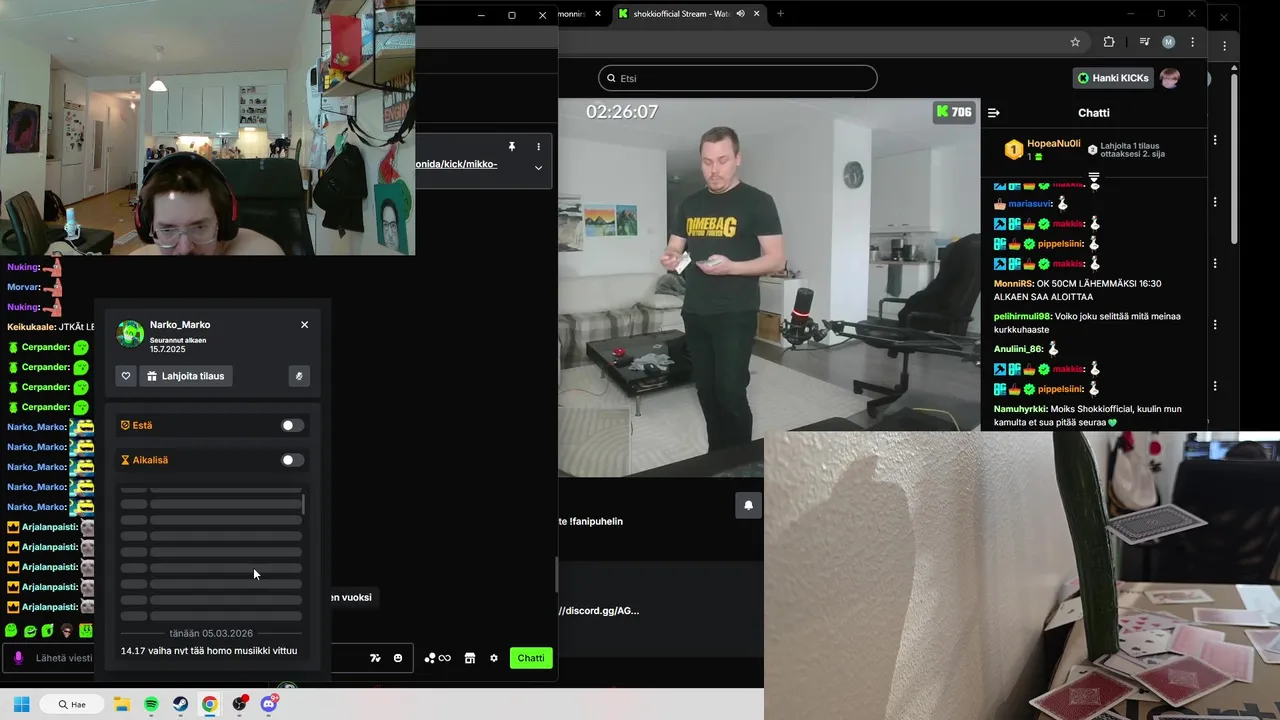
Task: Open the three-dot menu beside pin icon
Action: [x=538, y=146]
